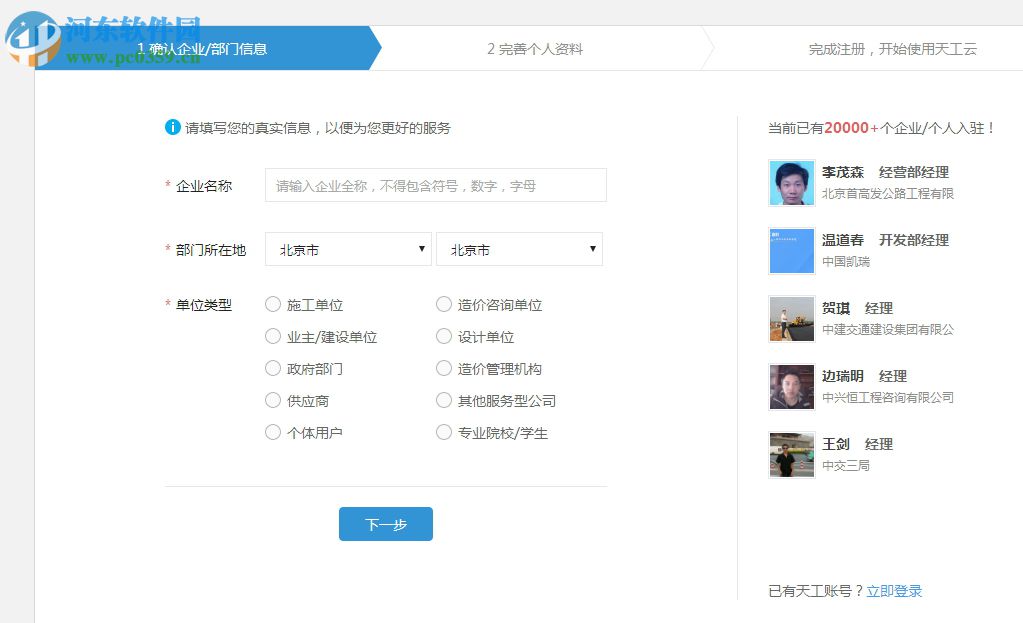Click the 立即登录 login link

tap(894, 591)
